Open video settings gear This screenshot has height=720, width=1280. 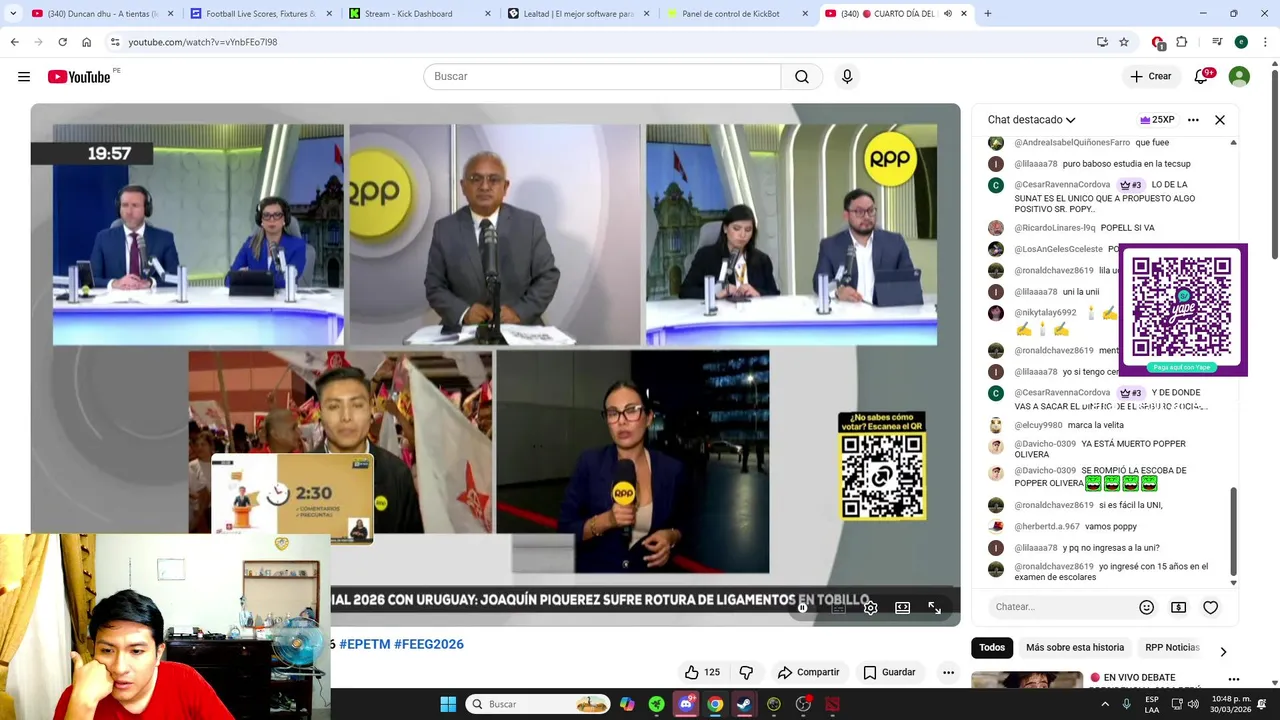[x=871, y=607]
